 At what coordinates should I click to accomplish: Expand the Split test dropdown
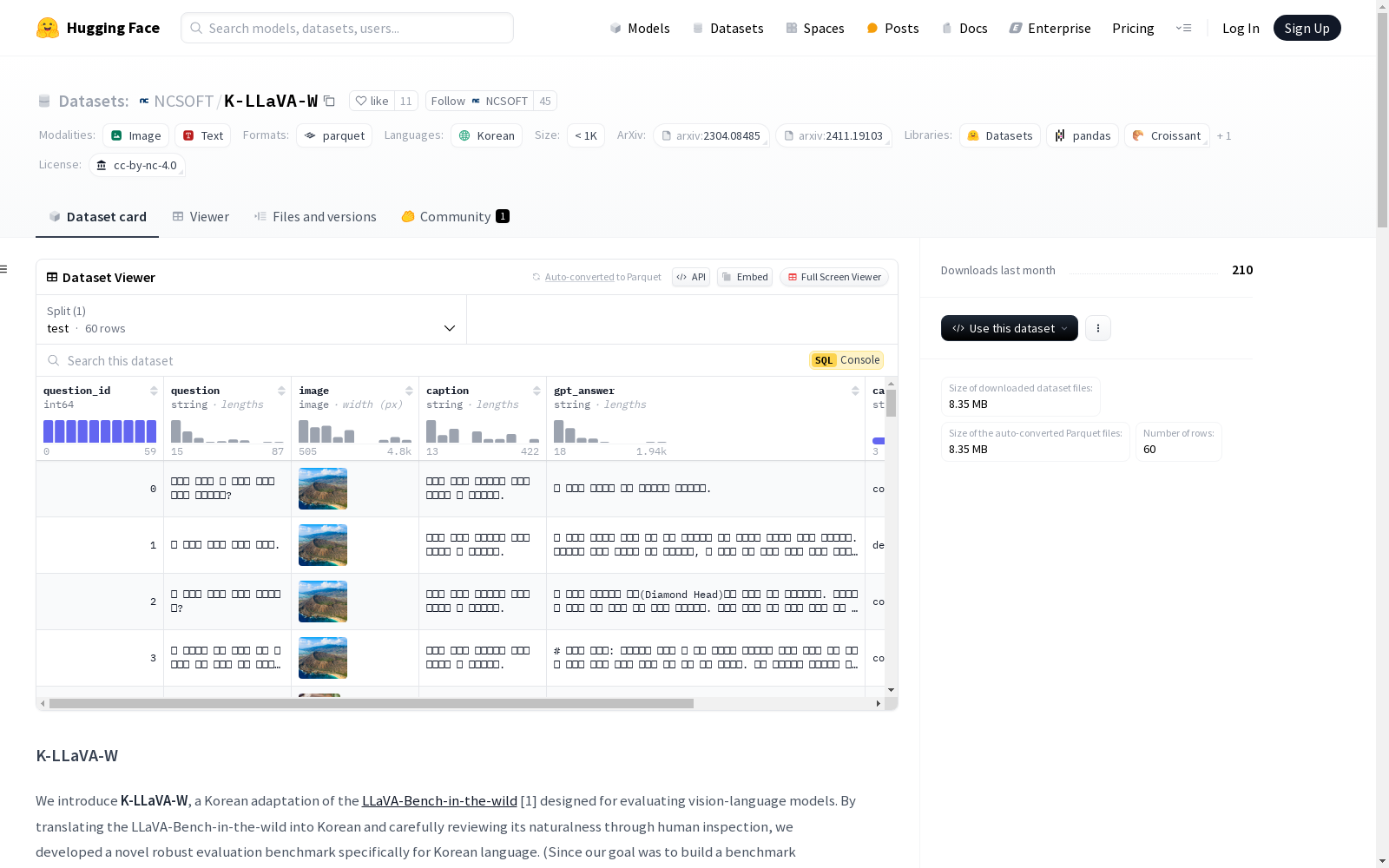pyautogui.click(x=252, y=319)
